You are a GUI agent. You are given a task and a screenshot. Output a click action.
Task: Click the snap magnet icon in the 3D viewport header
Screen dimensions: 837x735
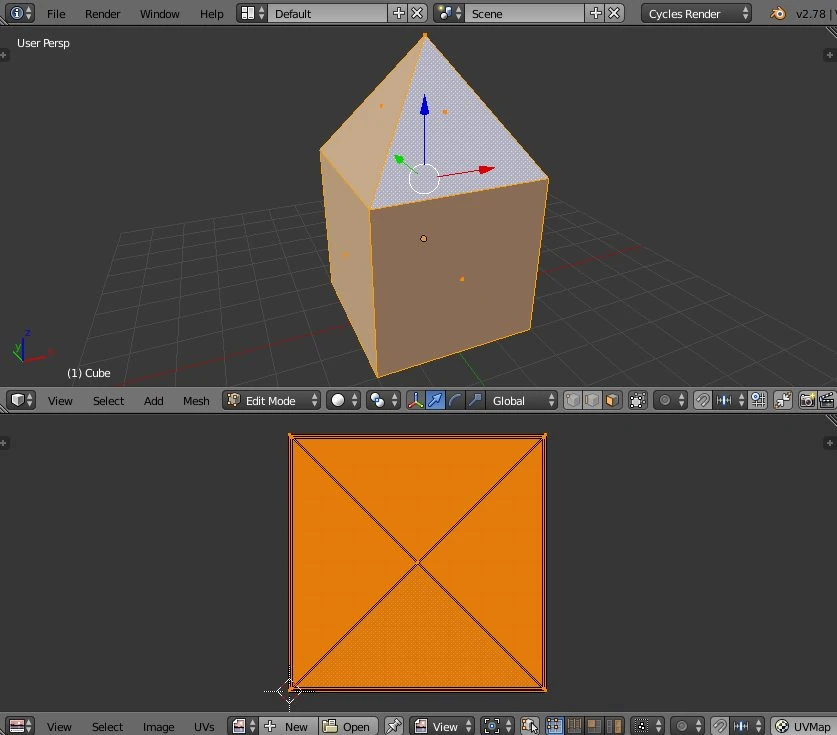click(x=703, y=400)
